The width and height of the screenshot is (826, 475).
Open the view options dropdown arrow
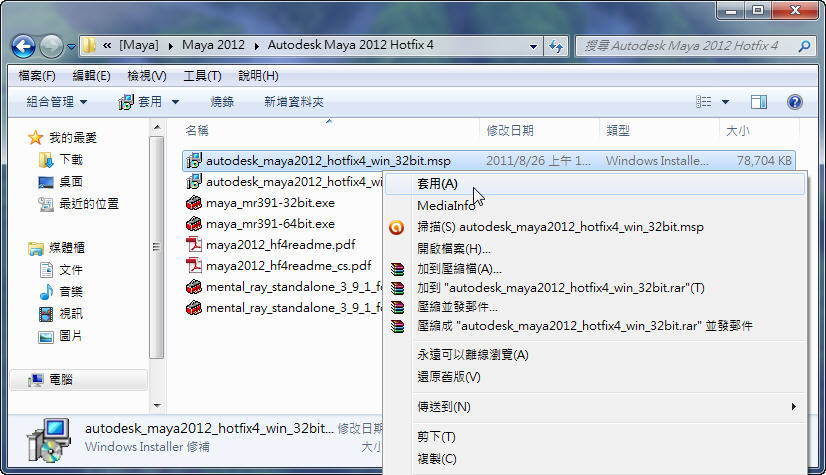point(725,102)
